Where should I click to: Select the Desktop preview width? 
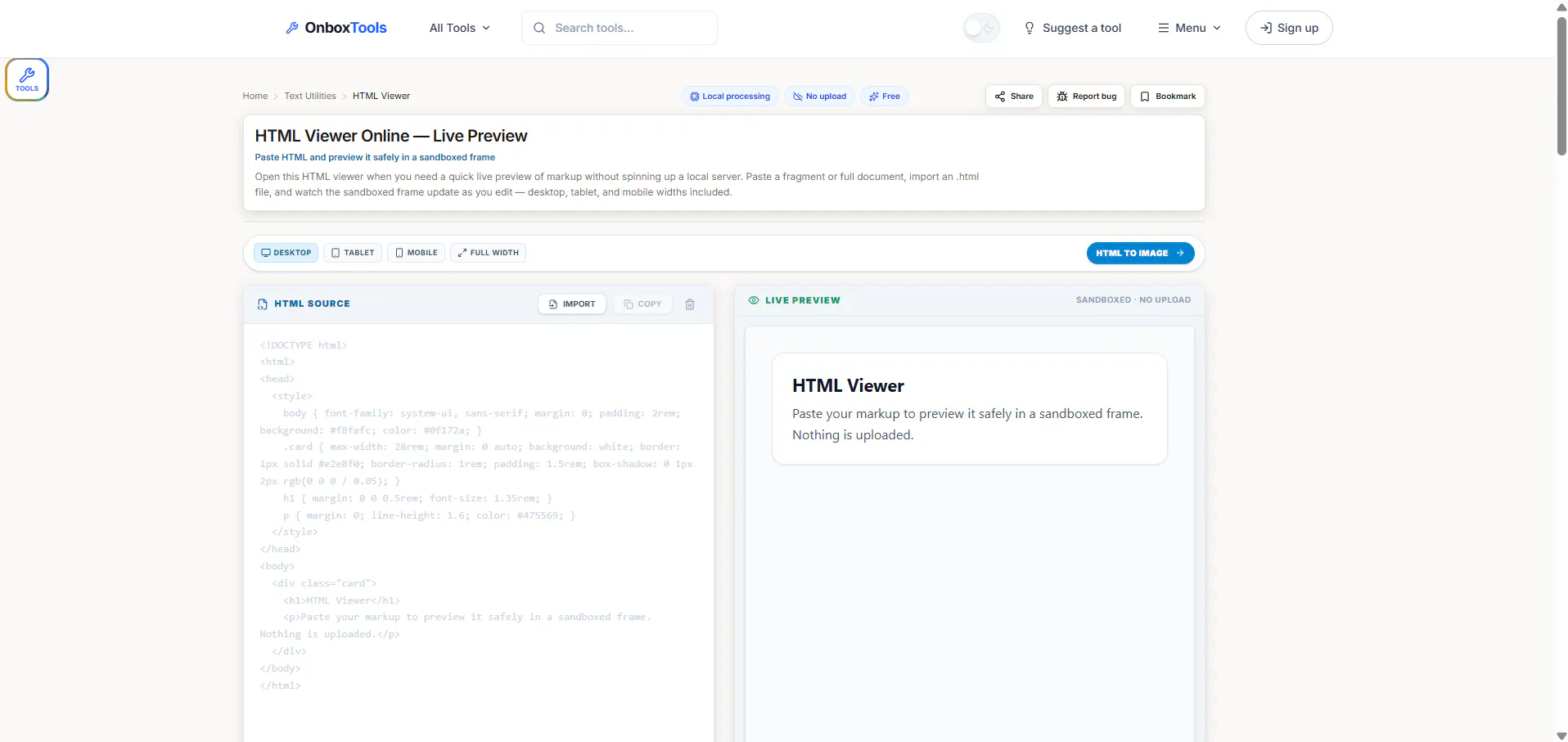coord(286,253)
